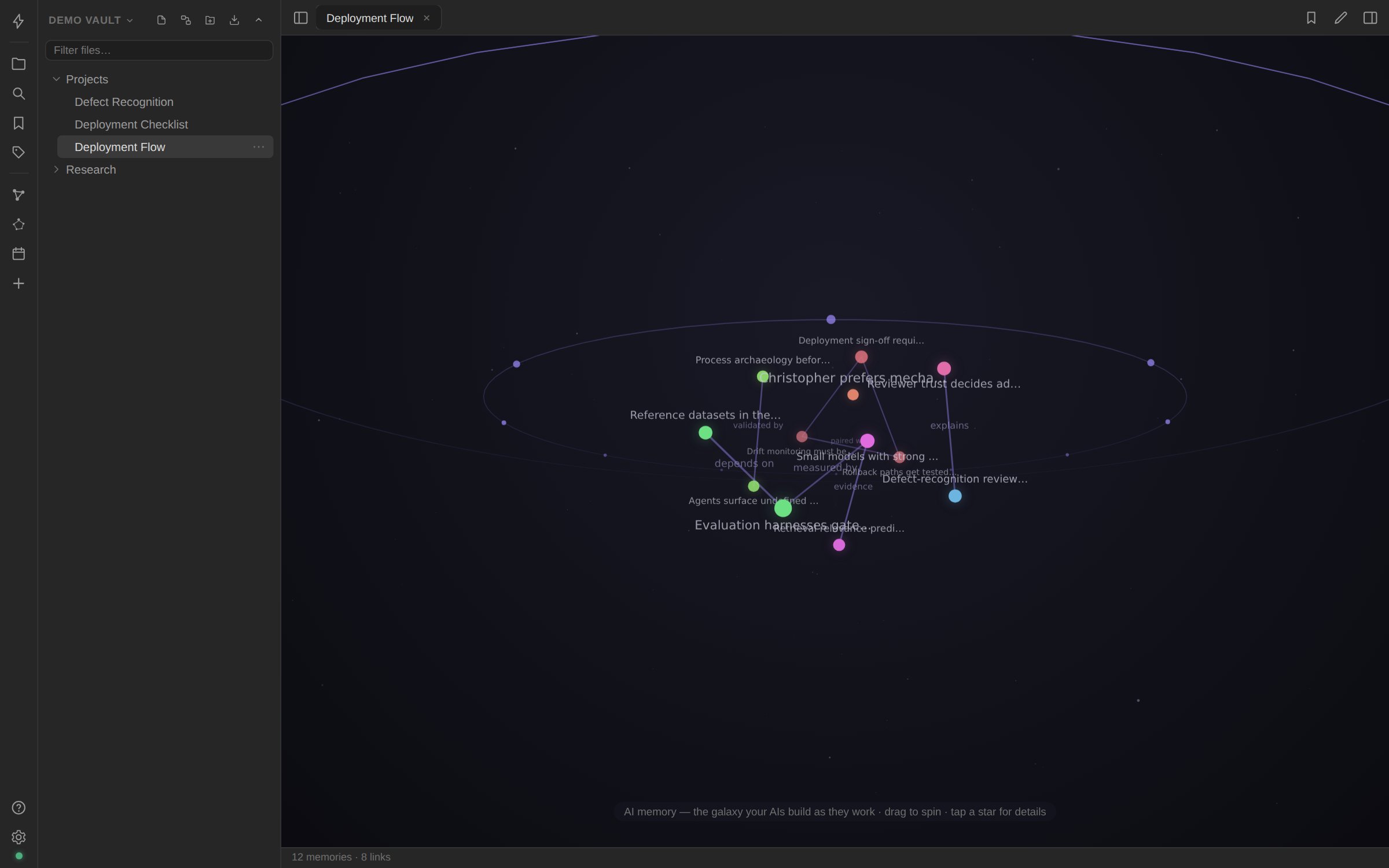This screenshot has height=868, width=1389.
Task: Open the files folder sidebar icon
Action: [x=19, y=64]
